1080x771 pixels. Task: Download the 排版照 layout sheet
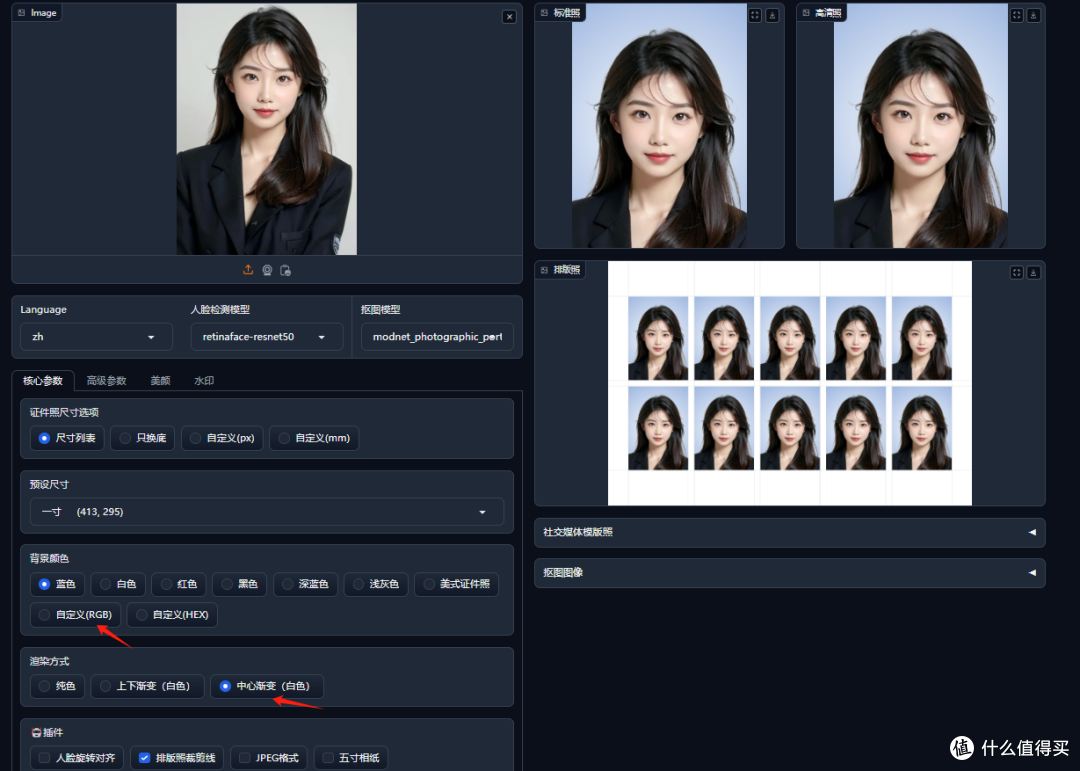[1035, 270]
